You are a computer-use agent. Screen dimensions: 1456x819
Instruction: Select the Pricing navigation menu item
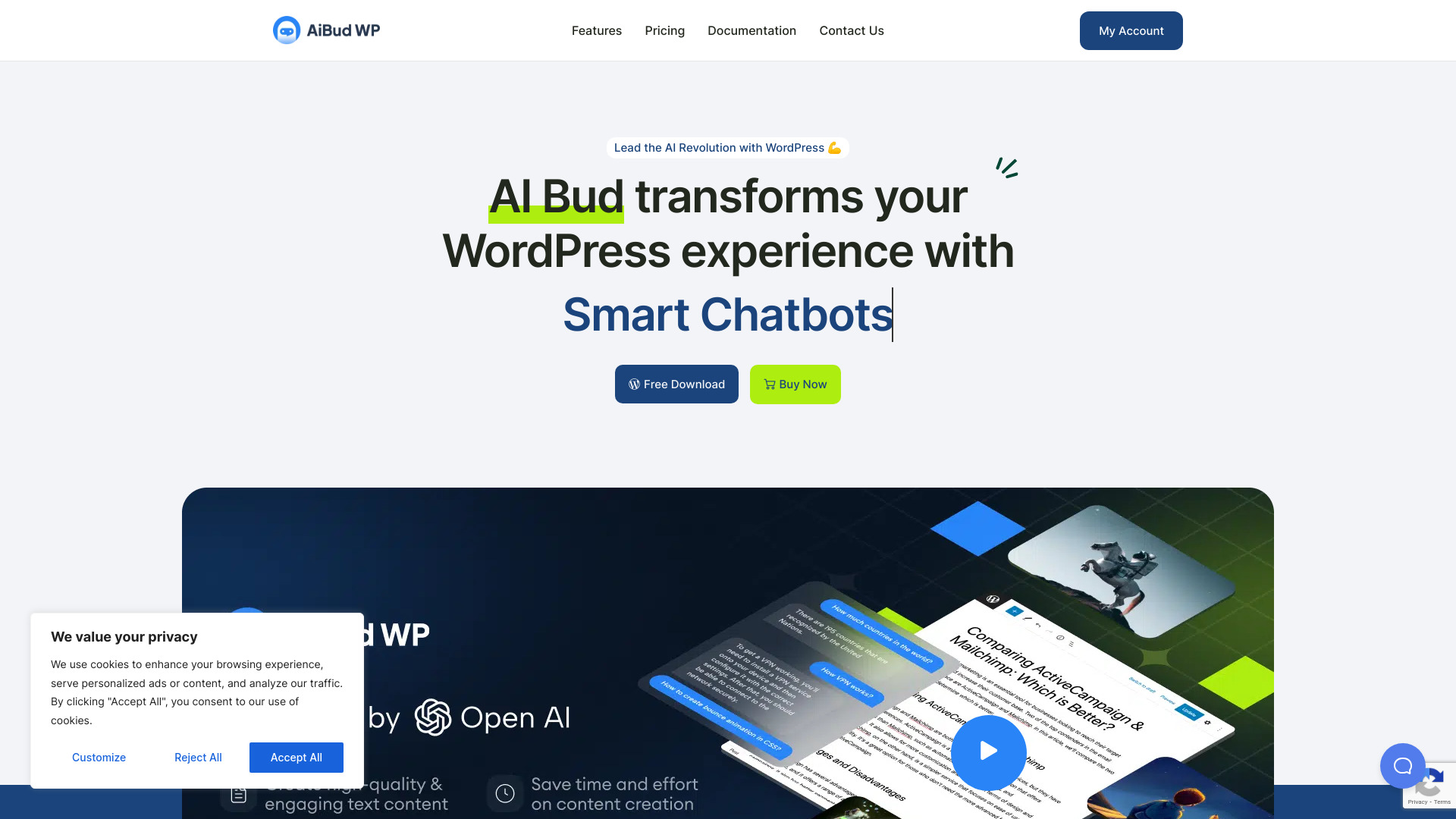[664, 30]
